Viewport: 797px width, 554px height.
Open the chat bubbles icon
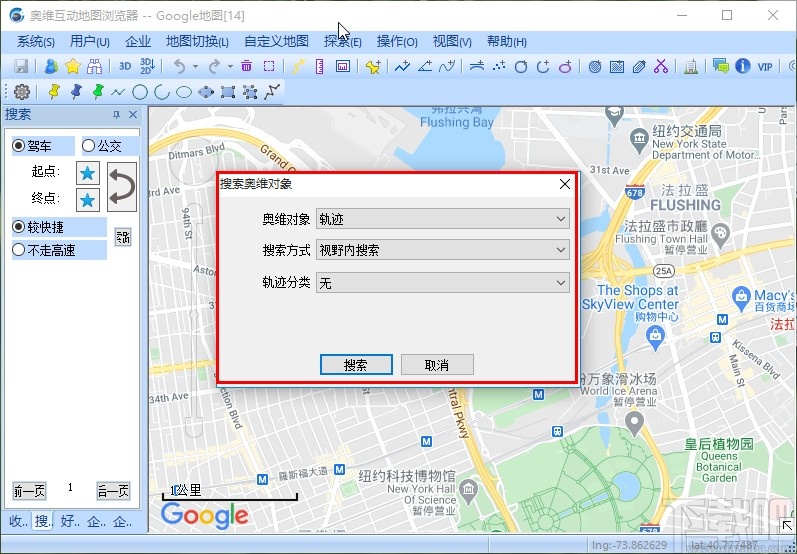pos(720,66)
